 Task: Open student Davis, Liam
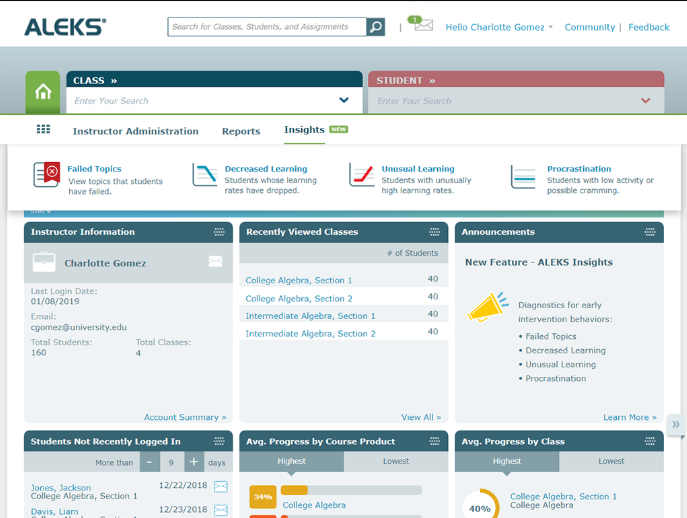(x=55, y=511)
